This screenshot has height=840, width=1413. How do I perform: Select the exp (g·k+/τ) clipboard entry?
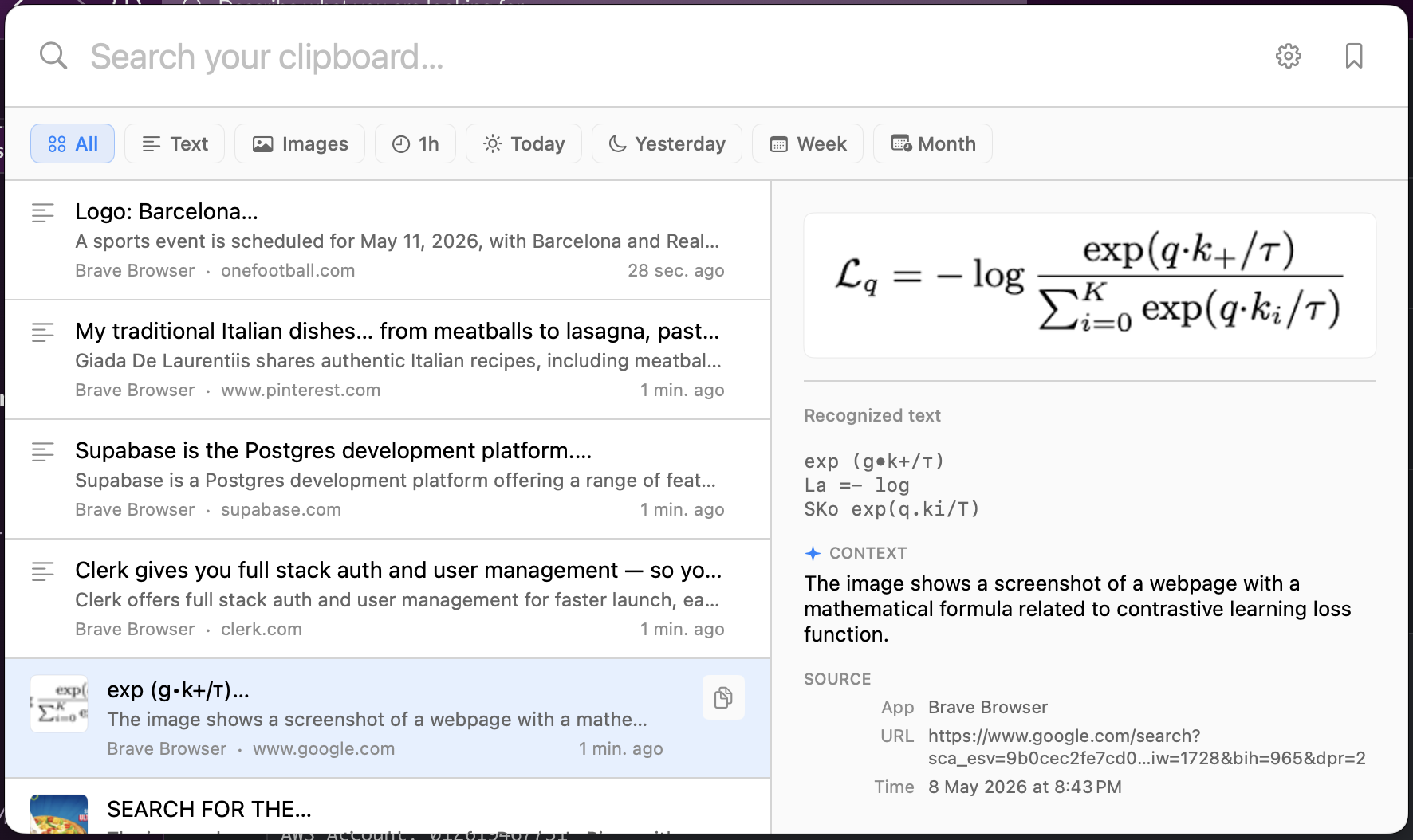(x=388, y=718)
